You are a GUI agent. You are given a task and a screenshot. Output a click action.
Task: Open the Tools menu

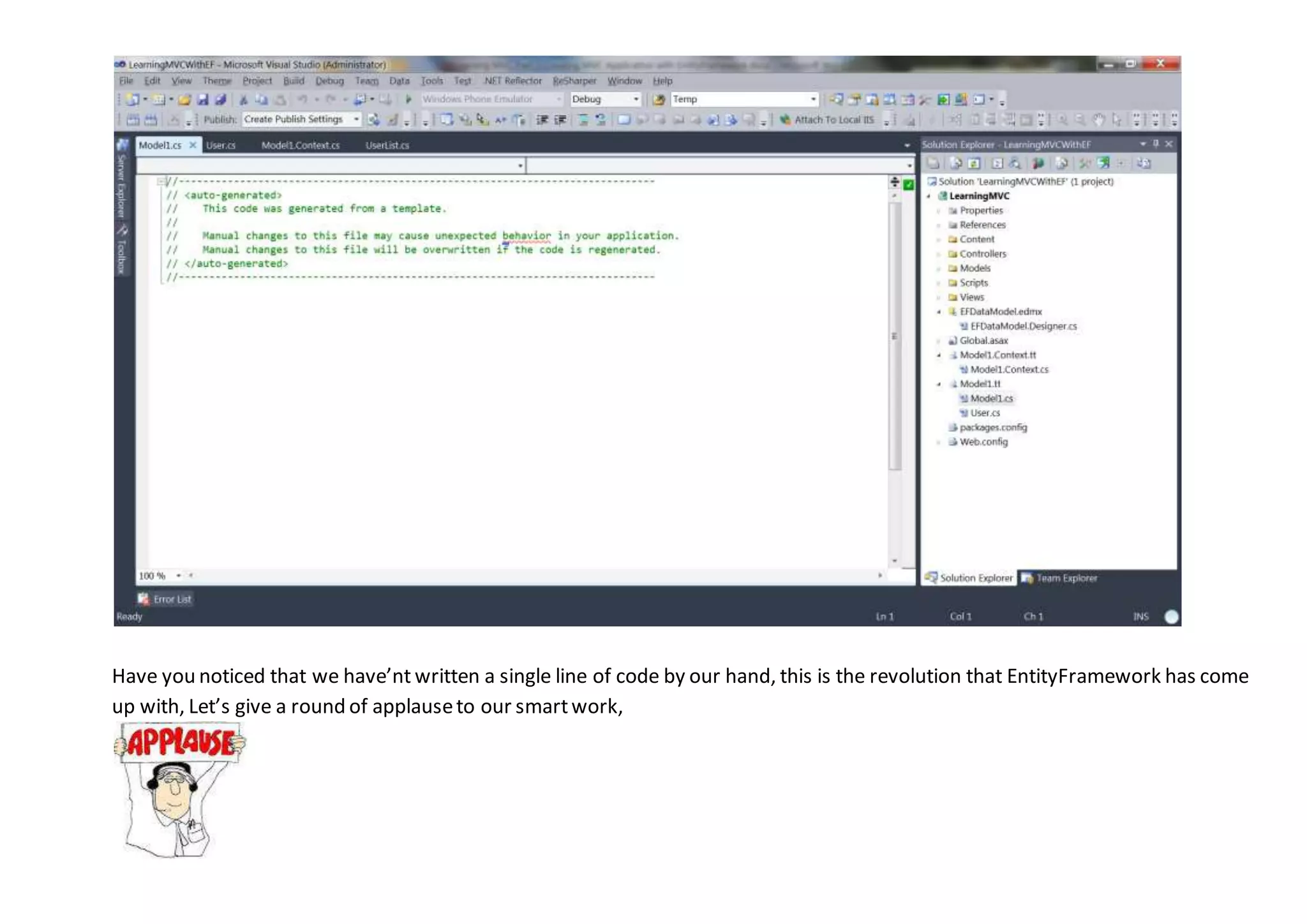(431, 81)
